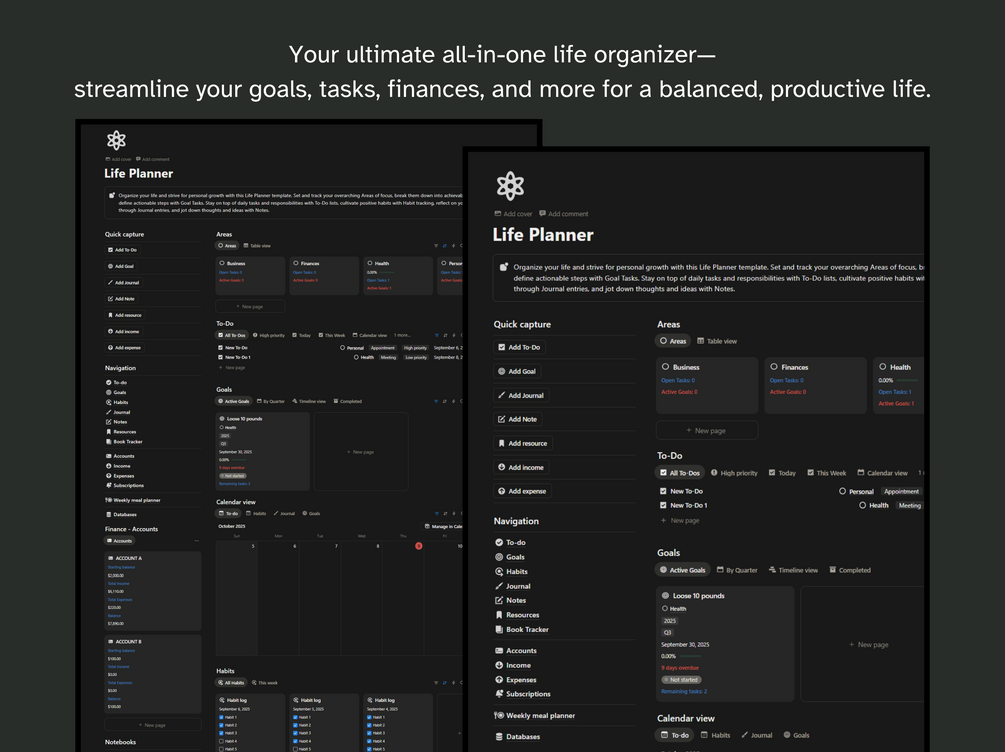Open Journal navigation link in front window
This screenshot has height=752, width=1005.
512,586
